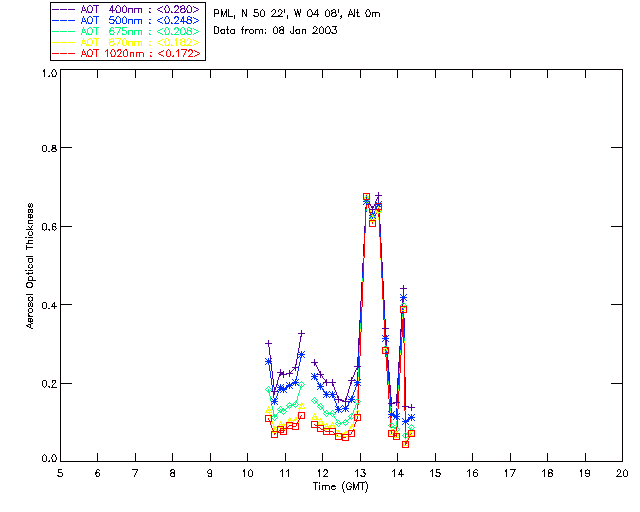Click the 11 tick label on time axis

pos(285,473)
